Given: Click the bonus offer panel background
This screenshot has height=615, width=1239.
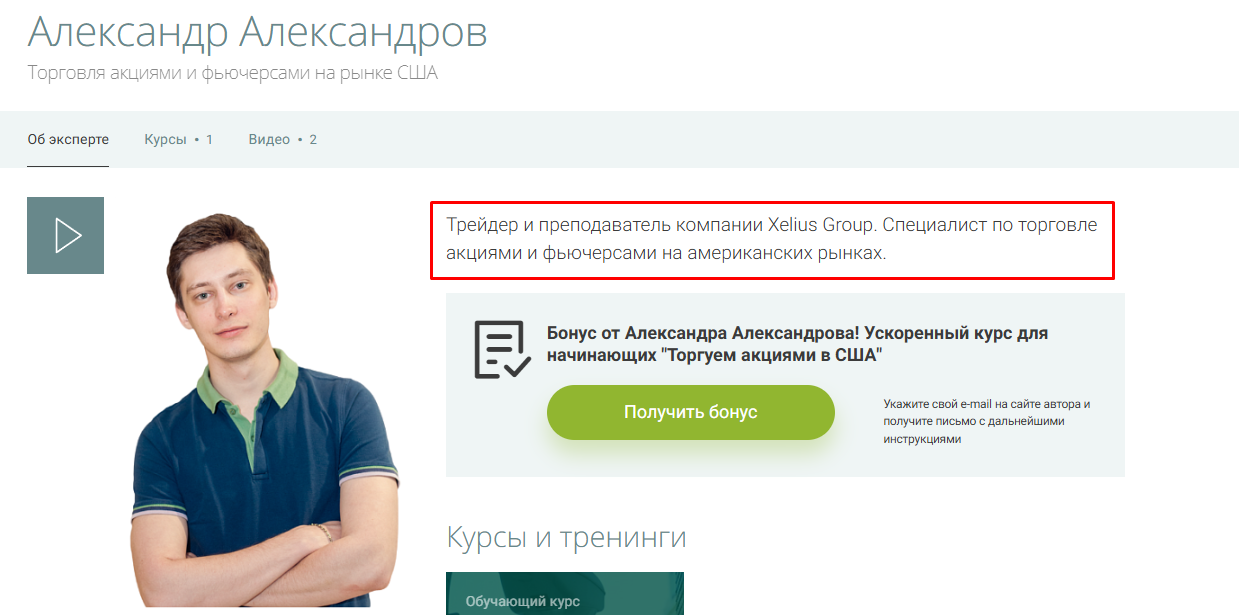Looking at the screenshot, I should click(x=1000, y=330).
